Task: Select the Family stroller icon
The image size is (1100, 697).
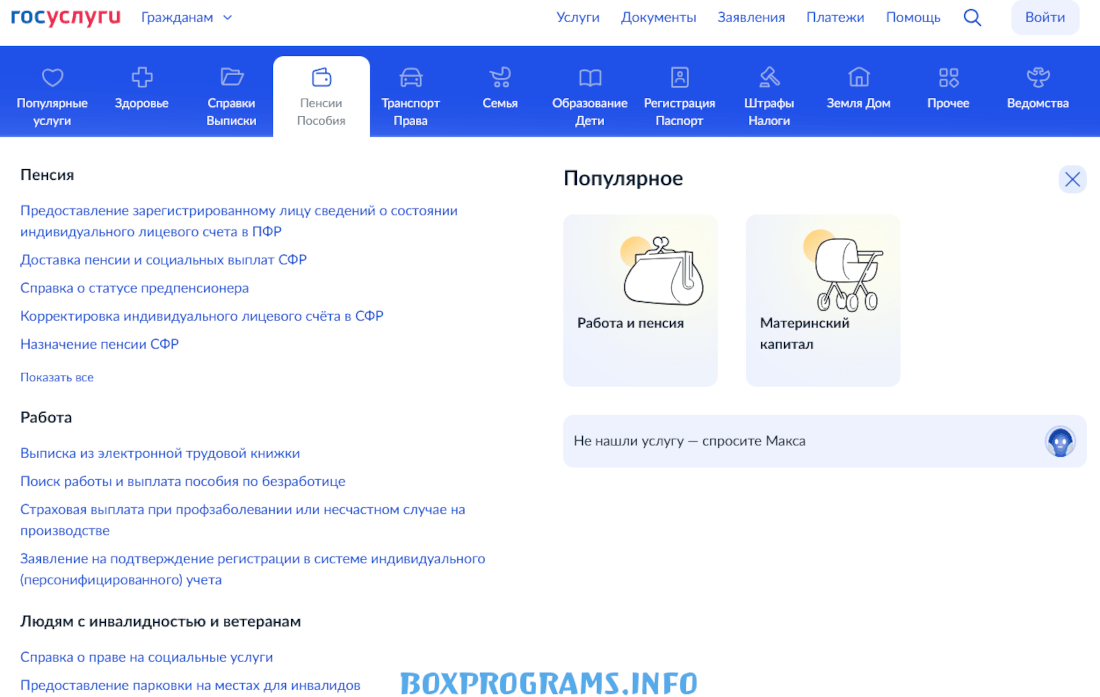Action: coord(500,77)
